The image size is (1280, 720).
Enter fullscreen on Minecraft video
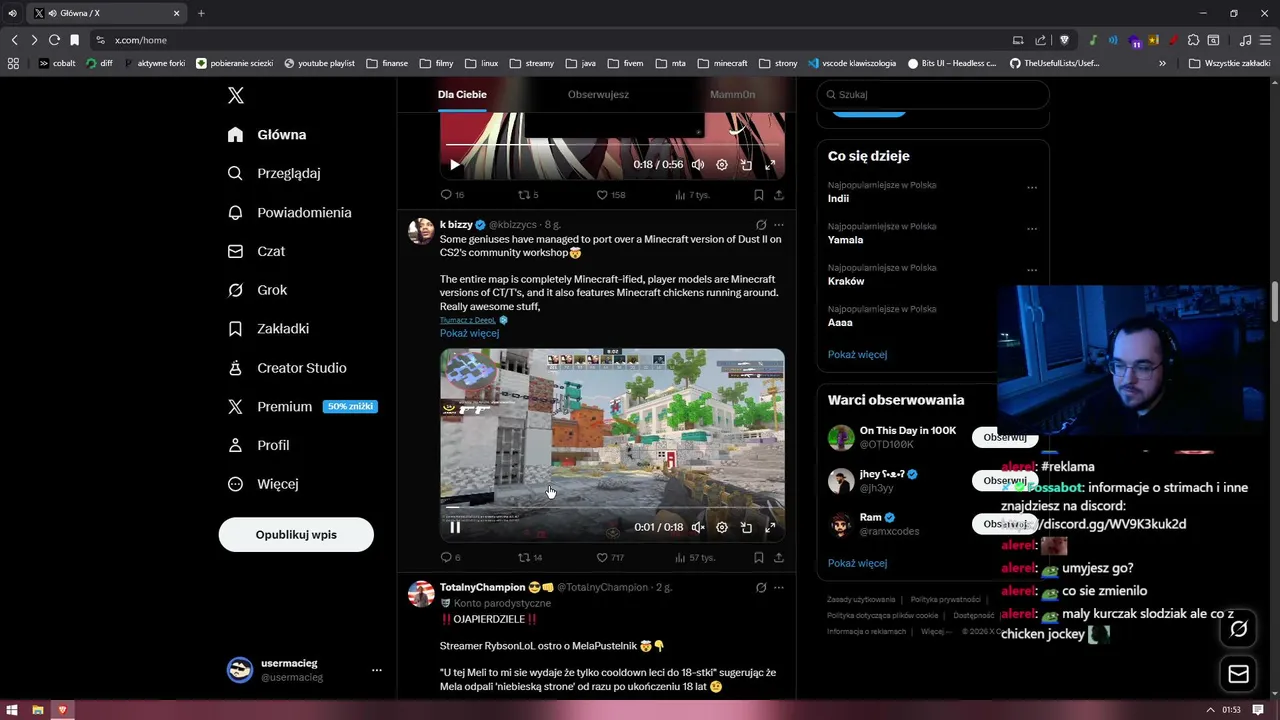pyautogui.click(x=770, y=527)
